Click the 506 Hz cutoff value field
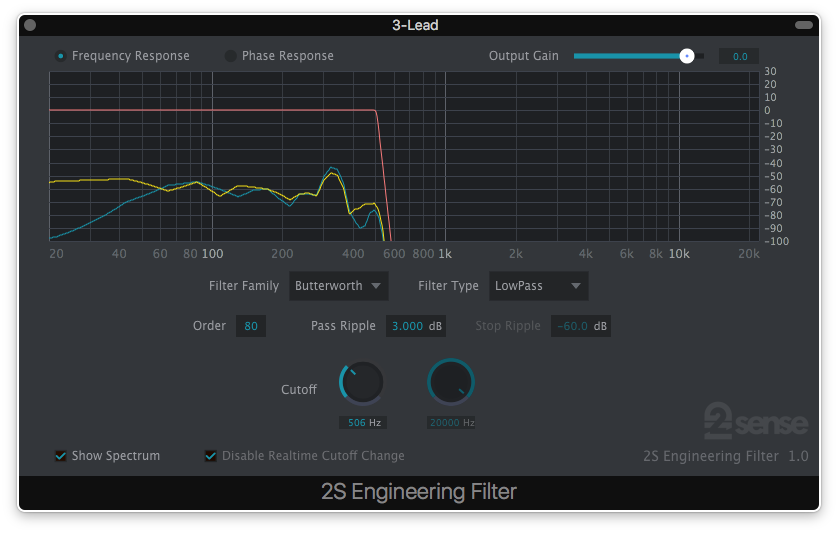This screenshot has width=838, height=533. click(x=363, y=423)
